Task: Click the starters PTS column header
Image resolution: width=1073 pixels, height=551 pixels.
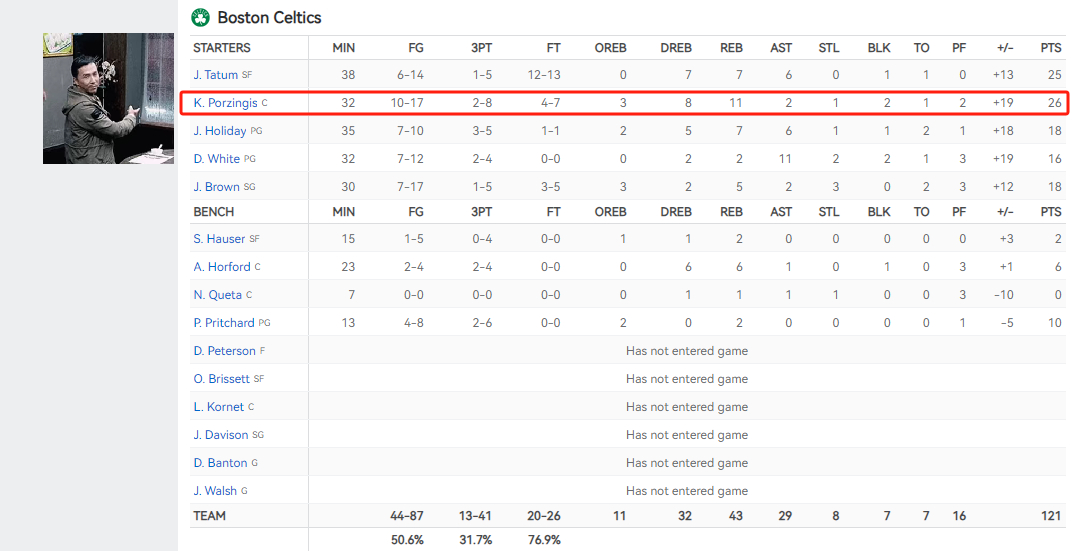Action: pos(1051,48)
